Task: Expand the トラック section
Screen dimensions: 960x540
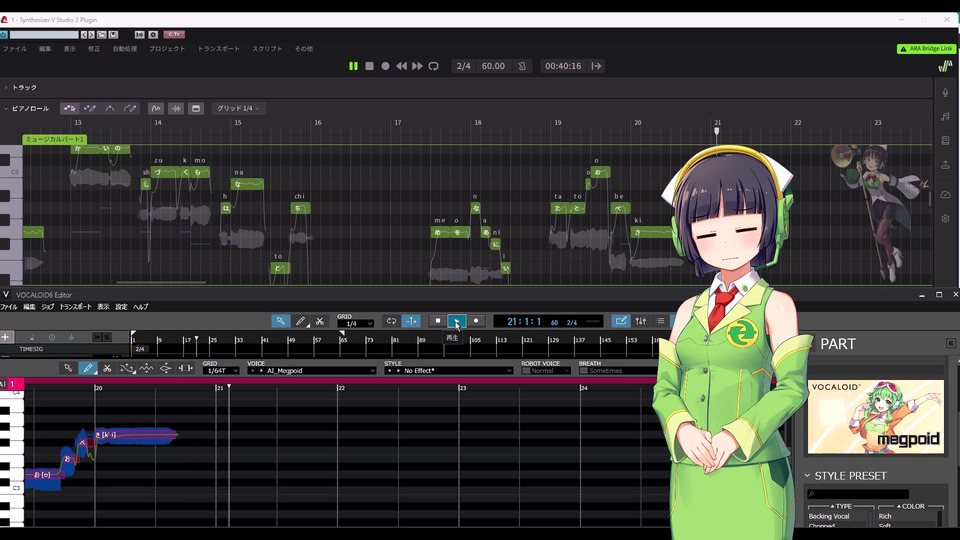Action: click(6, 88)
